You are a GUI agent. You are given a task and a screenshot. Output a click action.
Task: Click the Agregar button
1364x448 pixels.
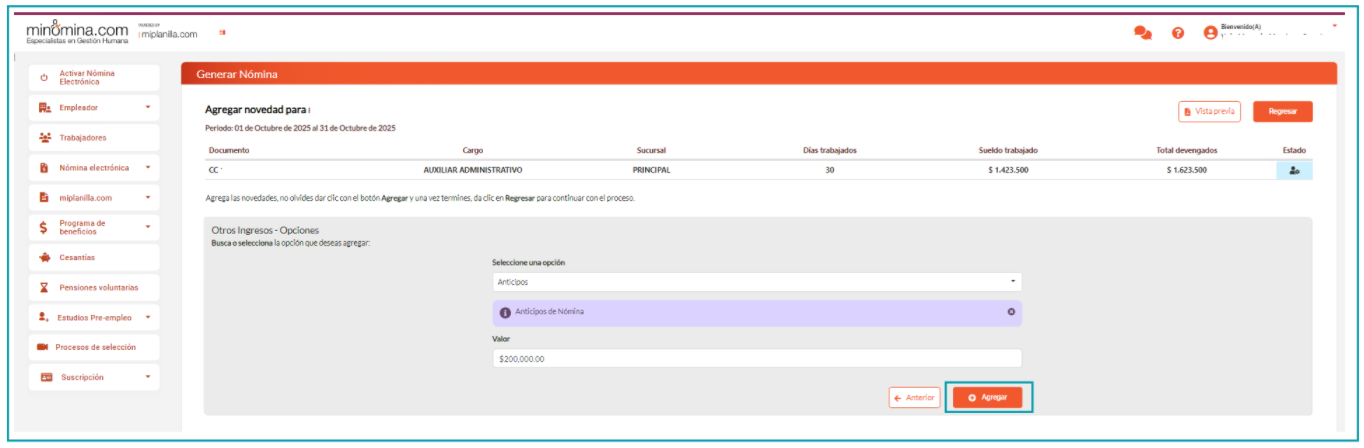click(x=987, y=397)
